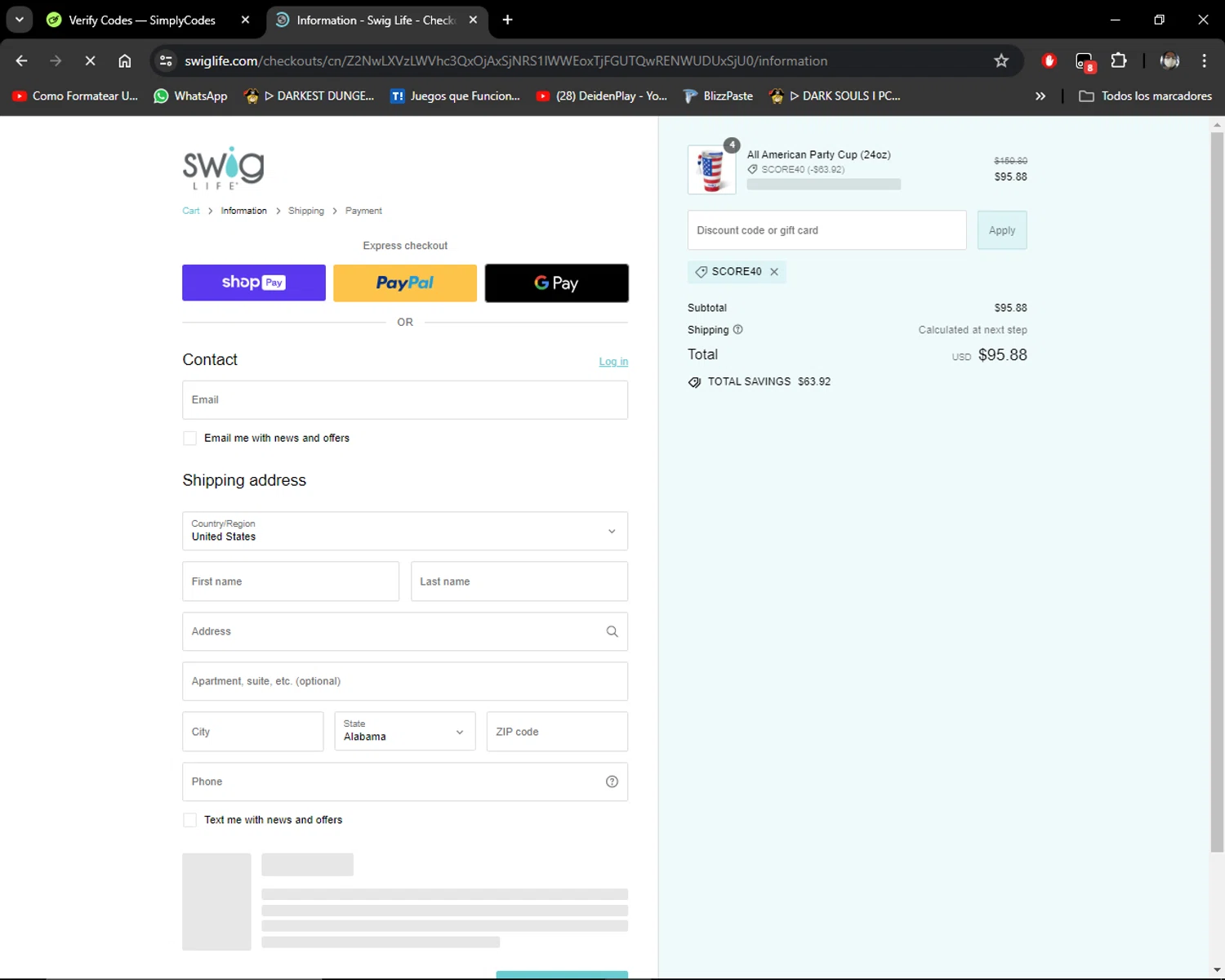1225x980 pixels.
Task: Click the page vertical scrollbar
Action: pos(1217,492)
